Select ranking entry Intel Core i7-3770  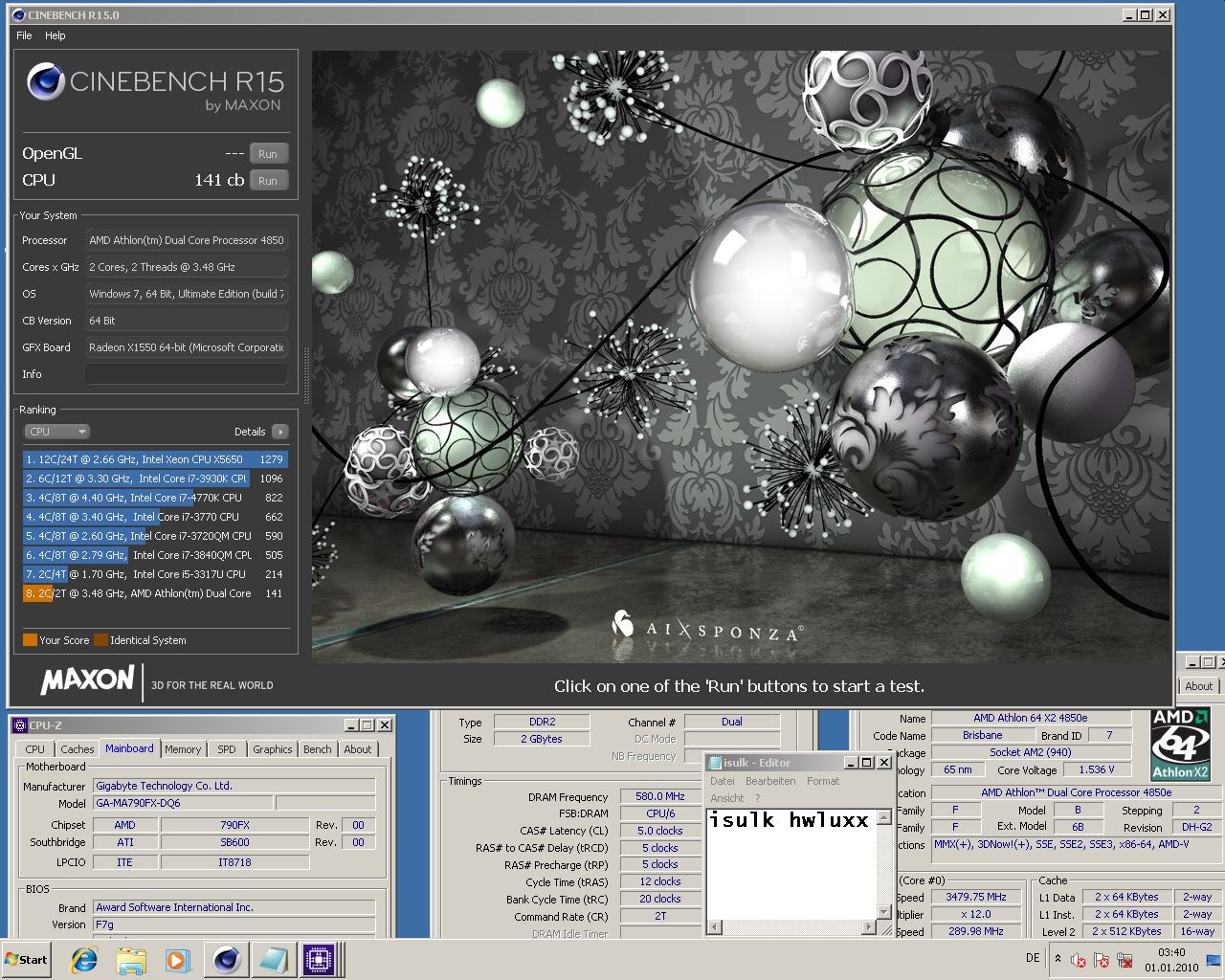point(155,517)
